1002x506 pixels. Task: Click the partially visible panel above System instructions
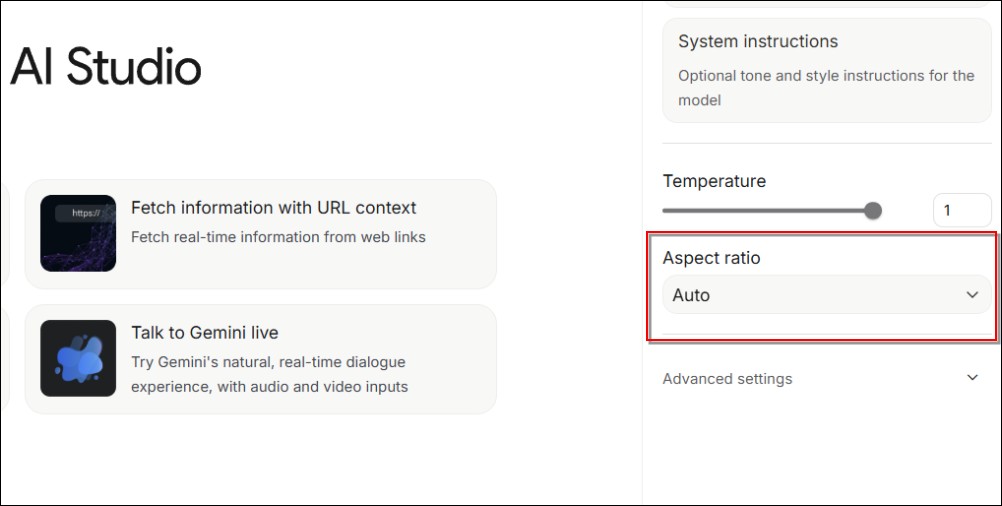826,5
